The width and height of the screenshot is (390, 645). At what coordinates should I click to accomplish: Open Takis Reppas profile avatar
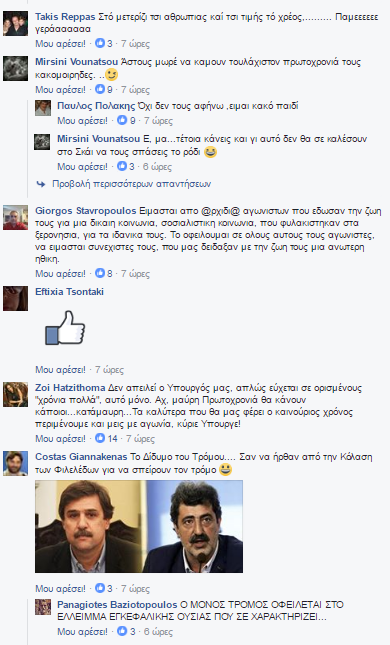tap(16, 24)
